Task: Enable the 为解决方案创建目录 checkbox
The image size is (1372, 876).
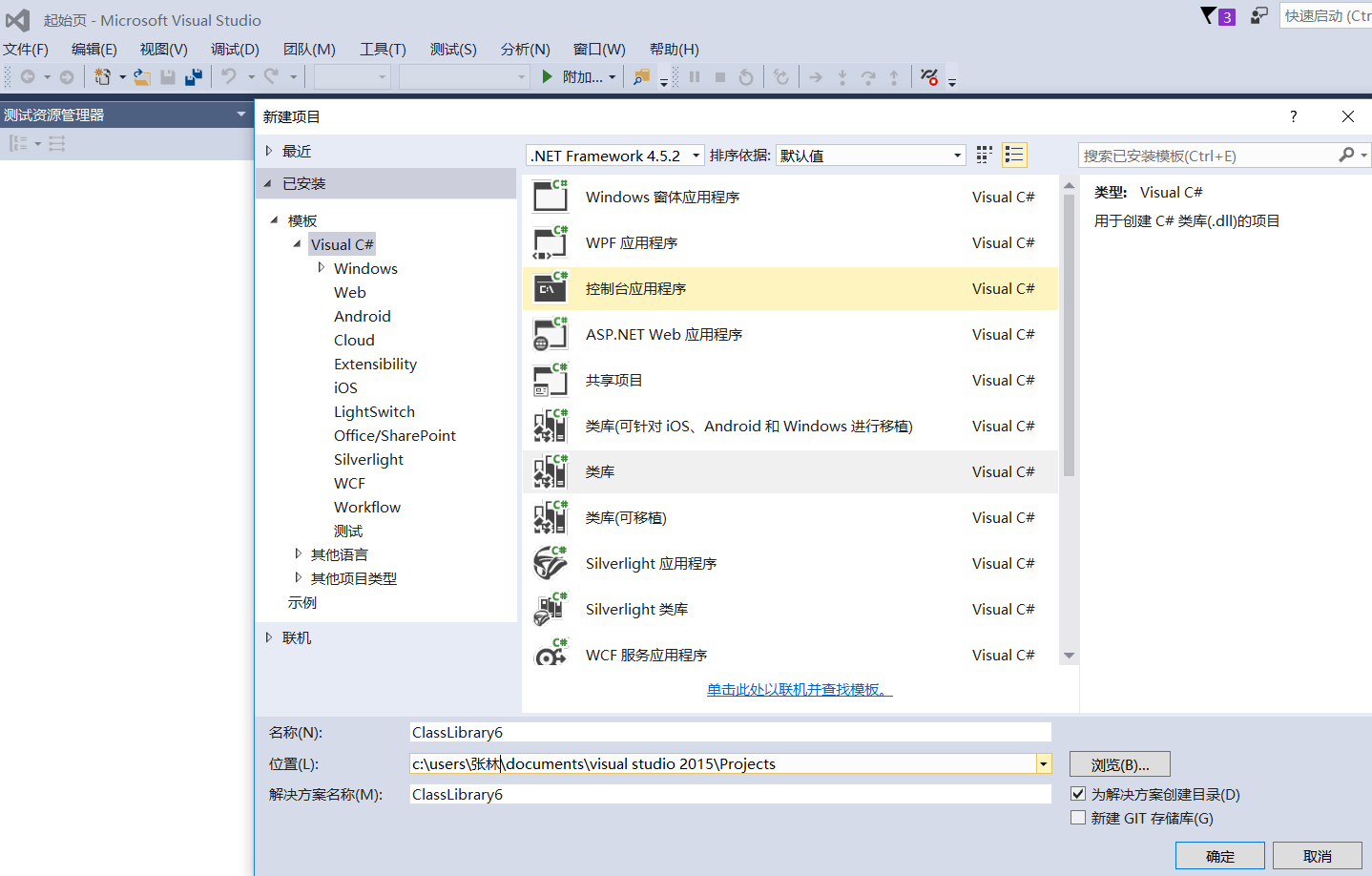Action: 1078,794
